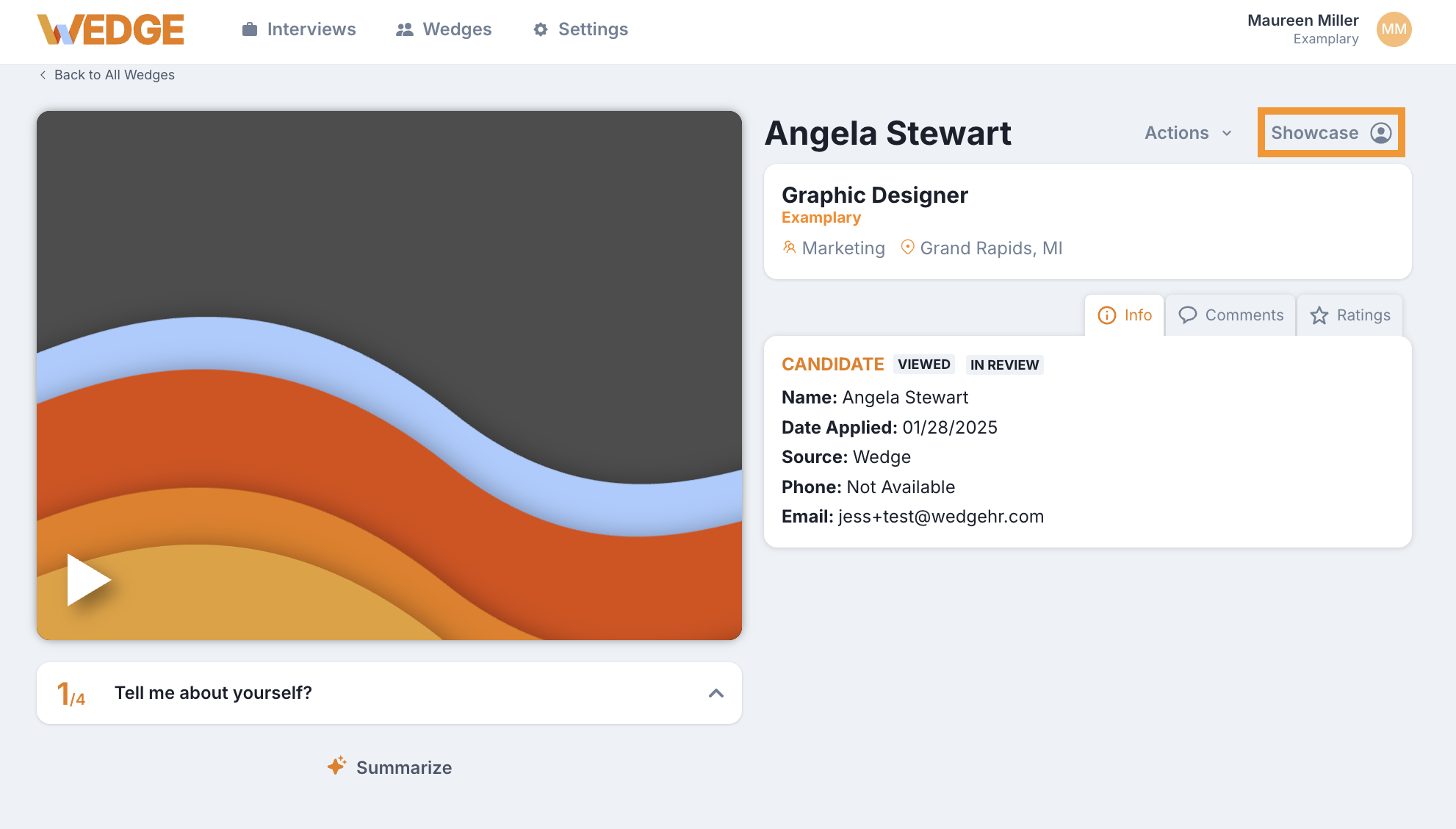This screenshot has height=829, width=1456.
Task: Click the Marketing department icon
Action: click(790, 248)
